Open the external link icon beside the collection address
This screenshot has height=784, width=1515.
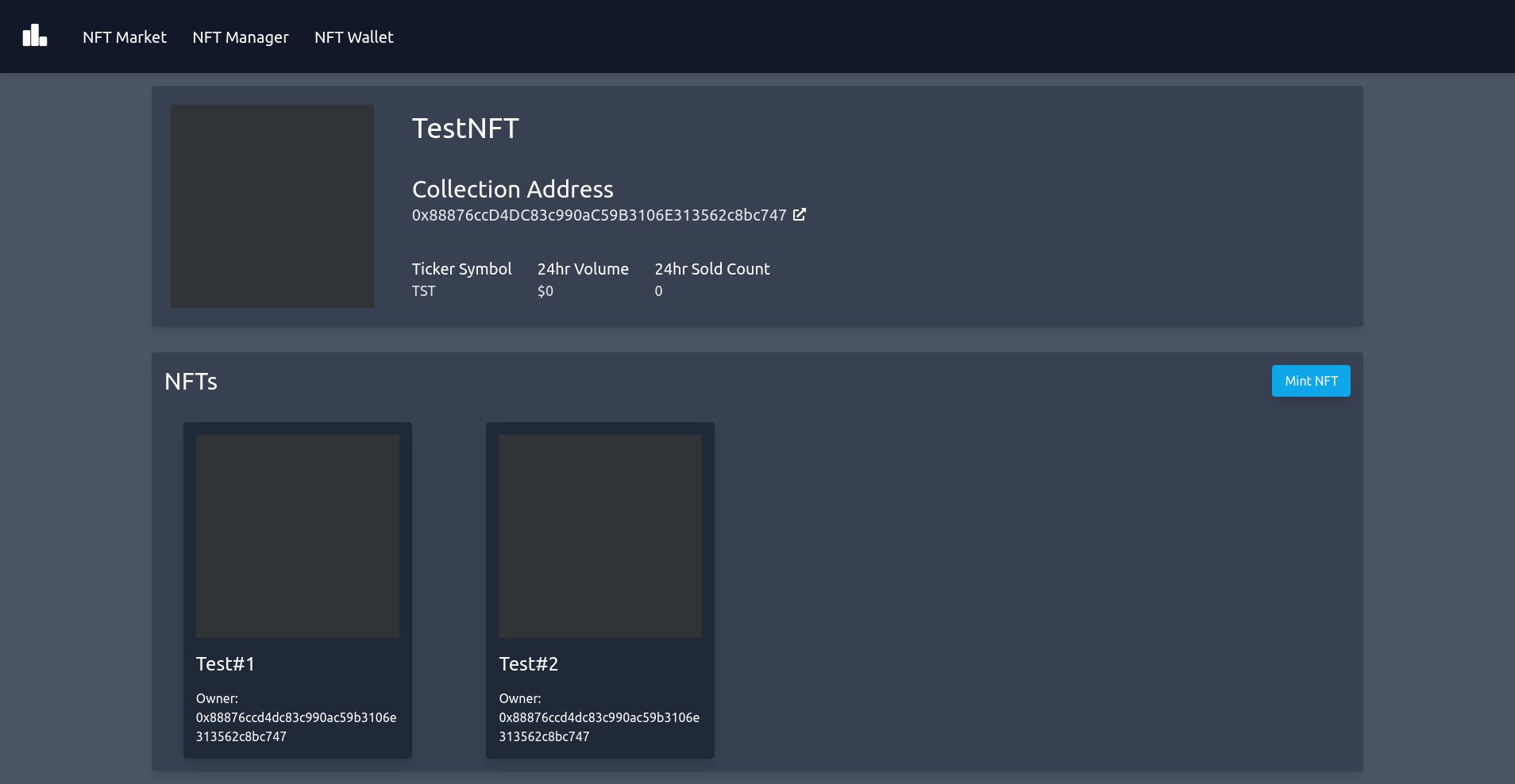point(800,214)
